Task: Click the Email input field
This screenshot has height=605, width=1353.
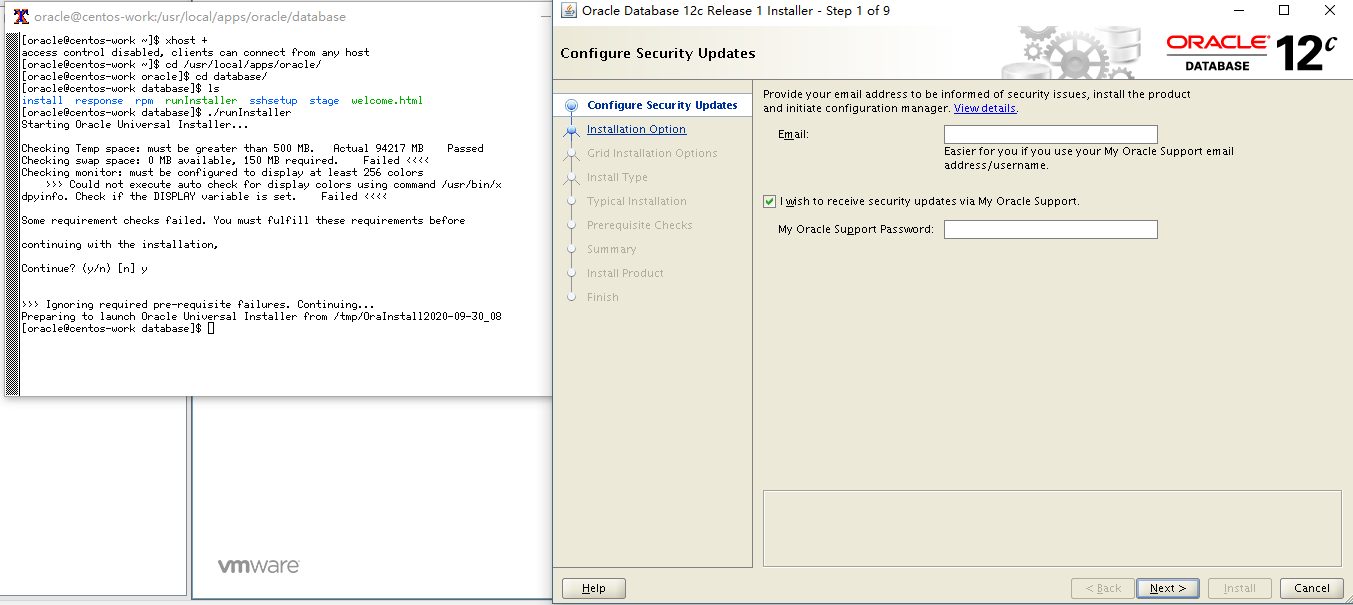Action: pos(1050,134)
